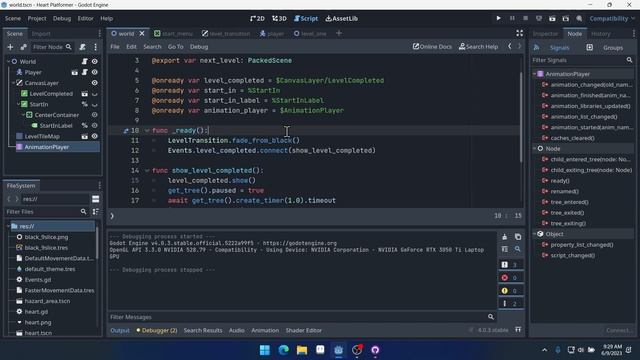Switch to the History tab
Screen dimensions: 640x360
pos(600,34)
